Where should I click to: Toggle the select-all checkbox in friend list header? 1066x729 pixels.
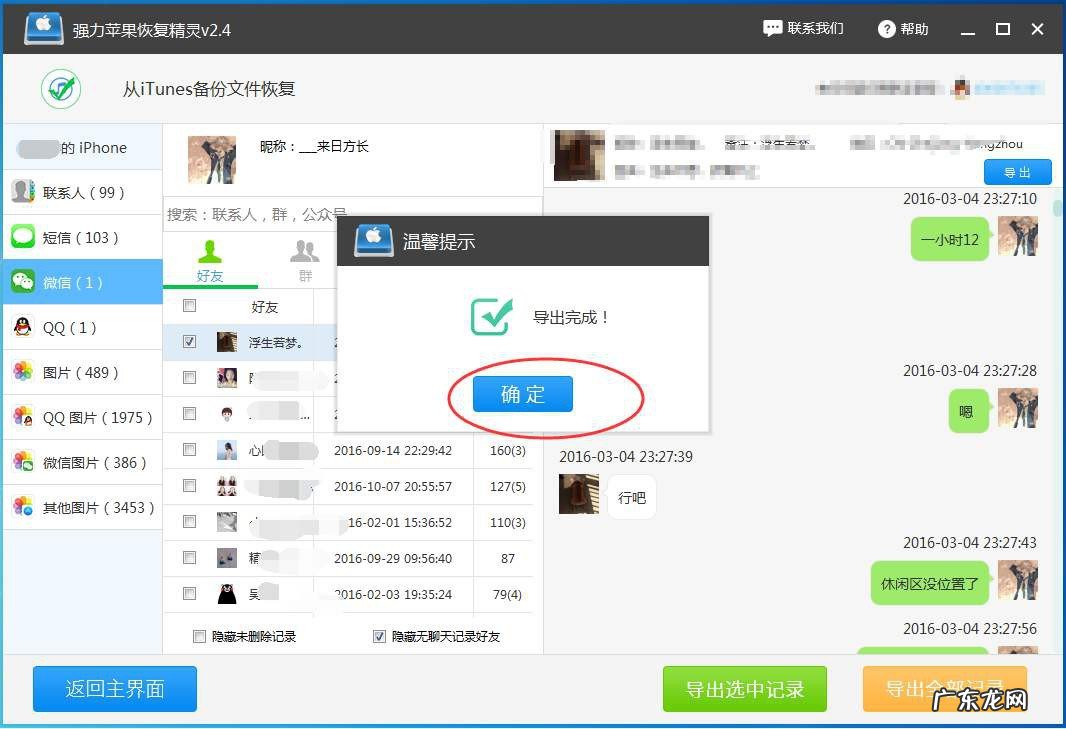[189, 306]
